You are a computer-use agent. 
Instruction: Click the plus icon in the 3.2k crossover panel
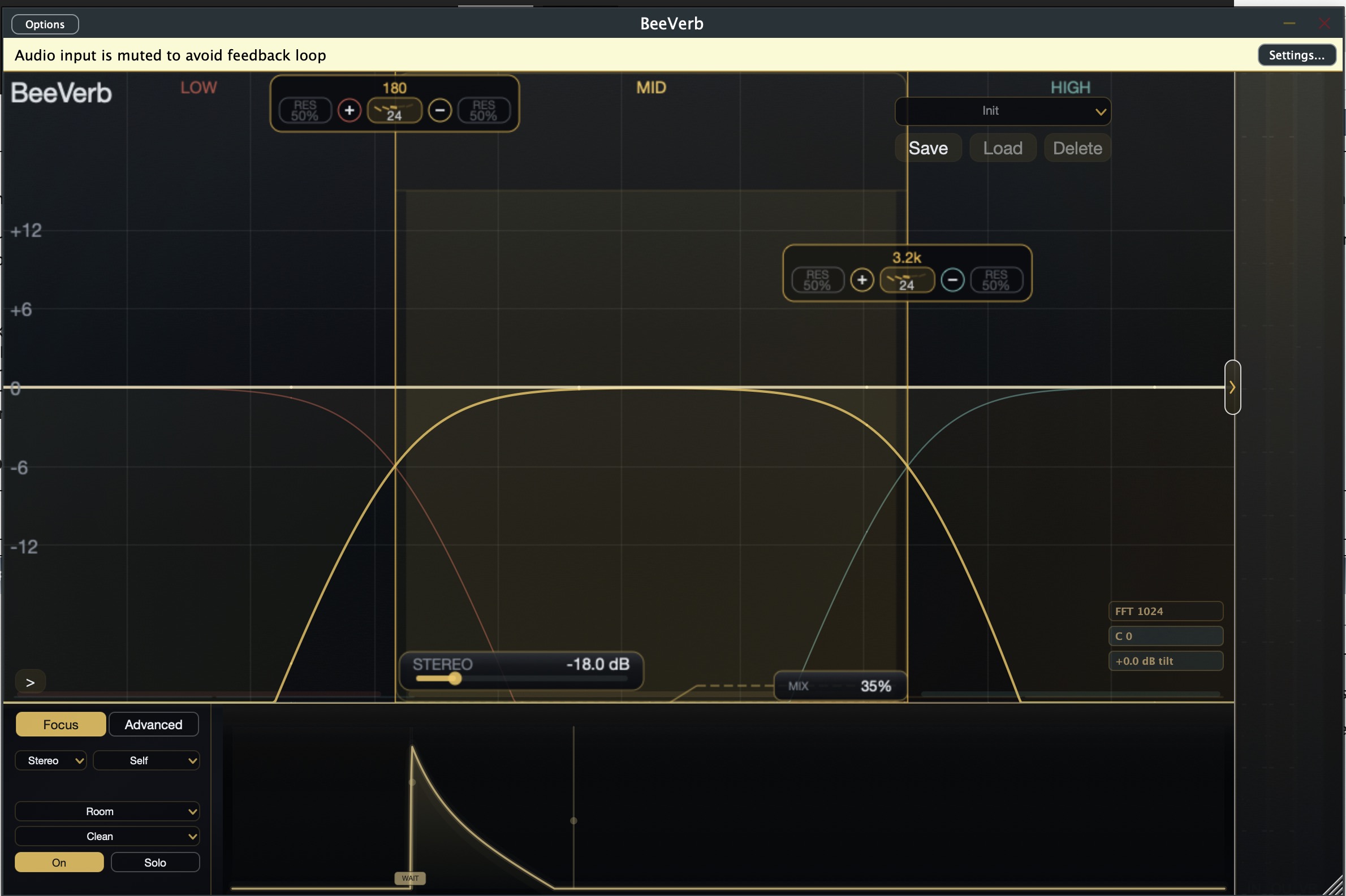[x=862, y=280]
